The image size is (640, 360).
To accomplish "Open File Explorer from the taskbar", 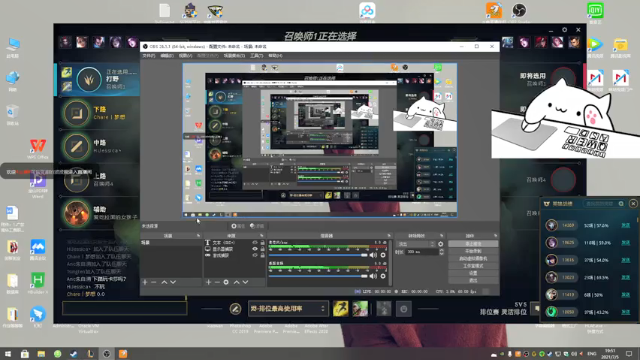I will [x=41, y=353].
